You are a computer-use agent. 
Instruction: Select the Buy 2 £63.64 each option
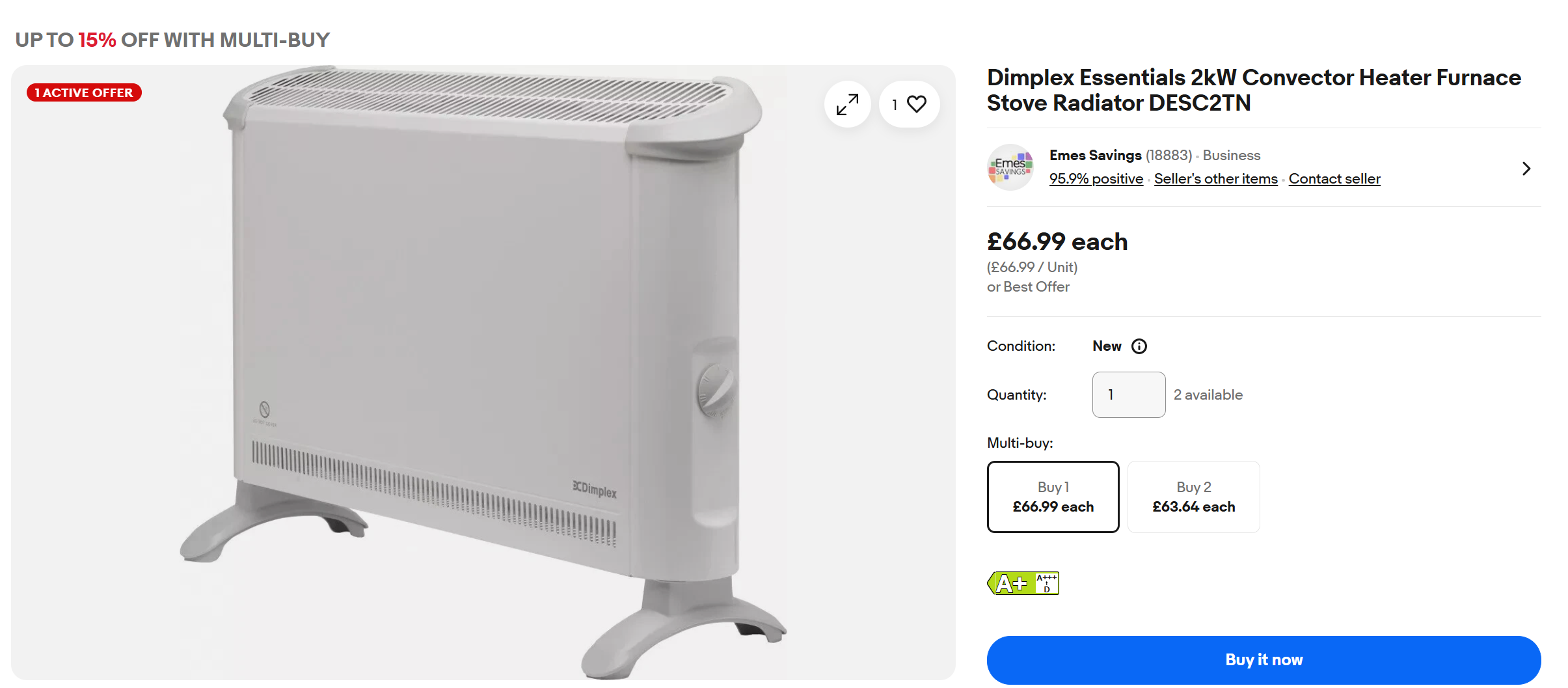[1194, 497]
